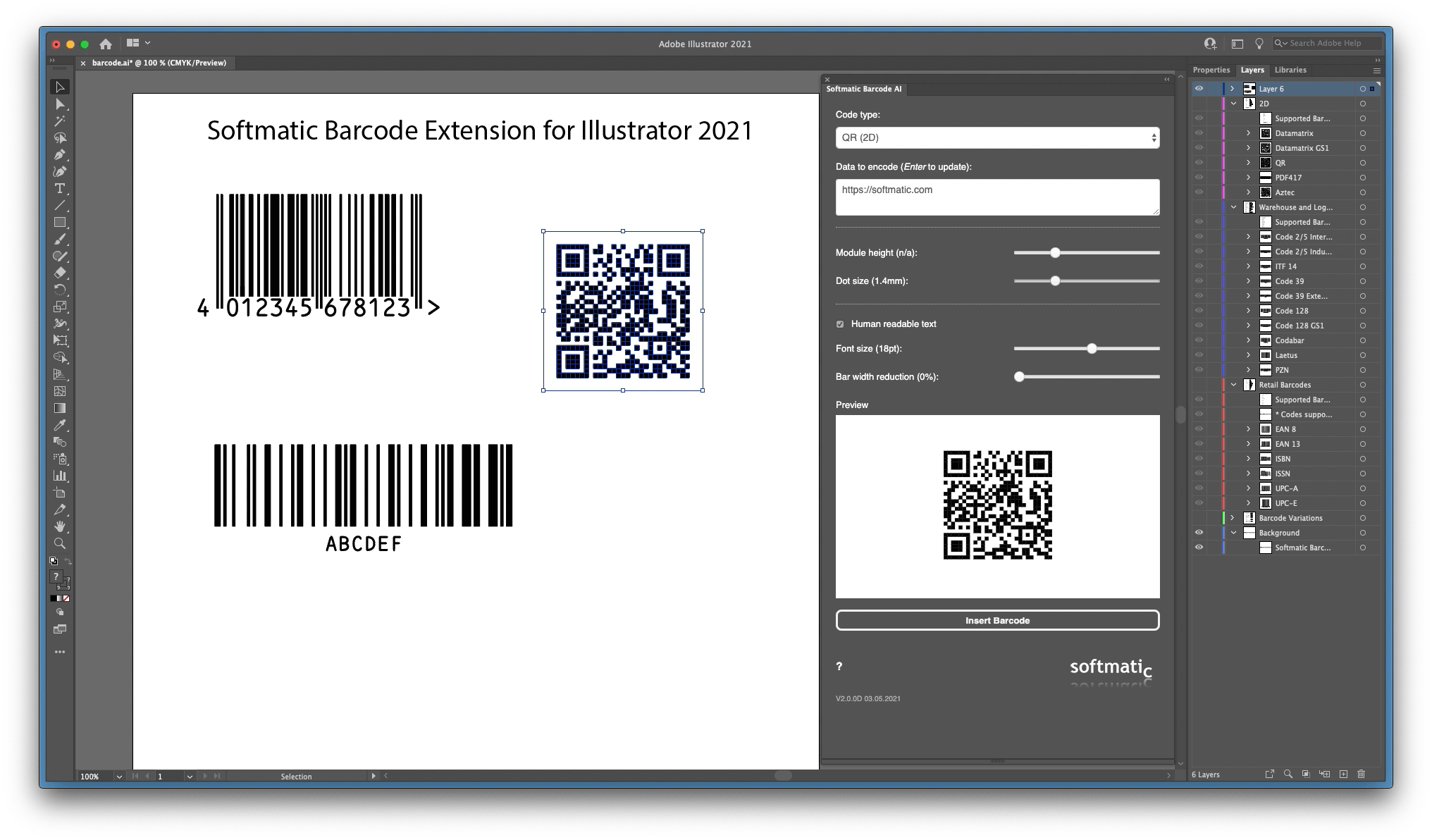The width and height of the screenshot is (1432, 840).
Task: Toggle visibility of Layer 6
Action: tap(1199, 89)
